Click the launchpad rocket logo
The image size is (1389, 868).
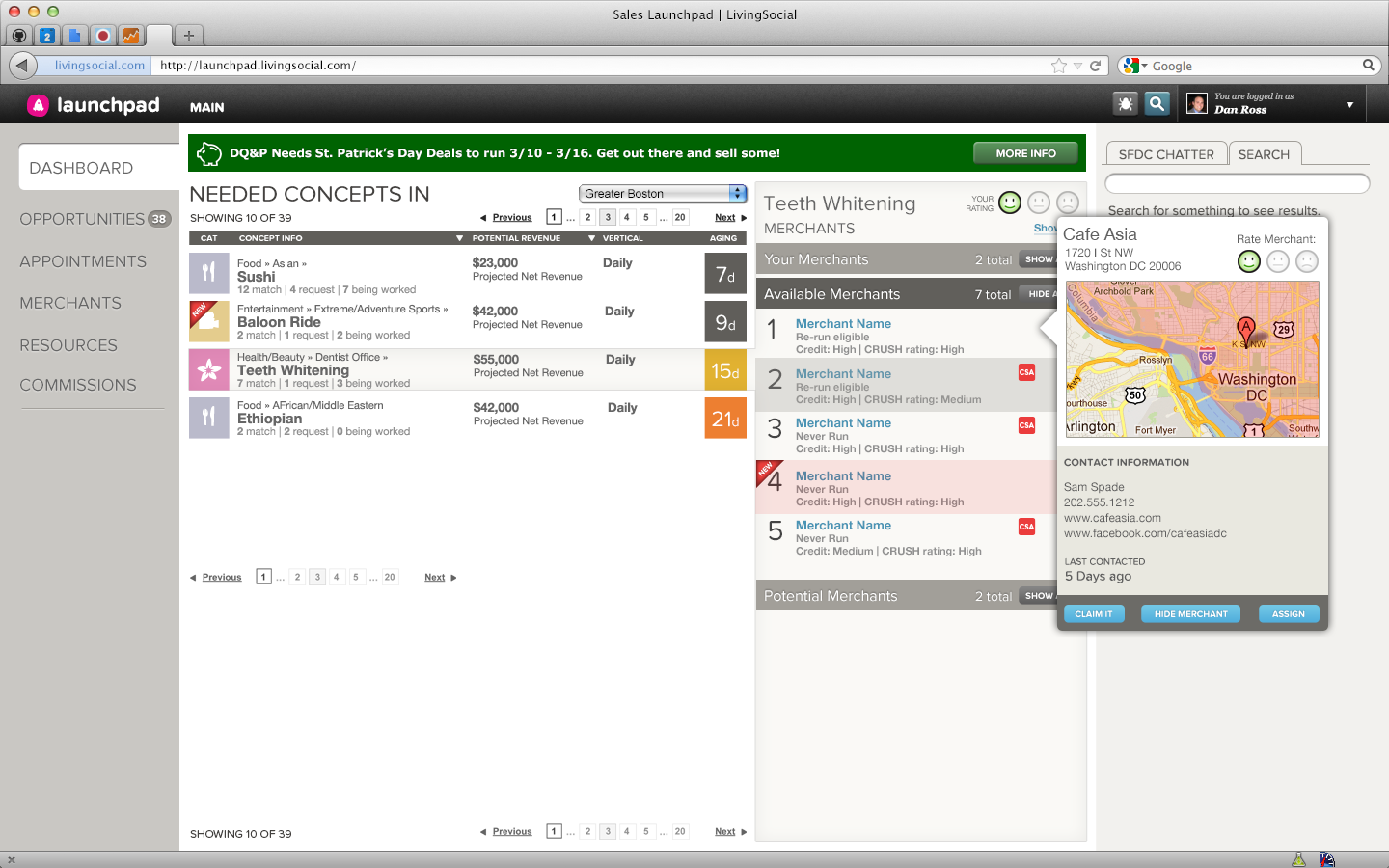click(38, 105)
